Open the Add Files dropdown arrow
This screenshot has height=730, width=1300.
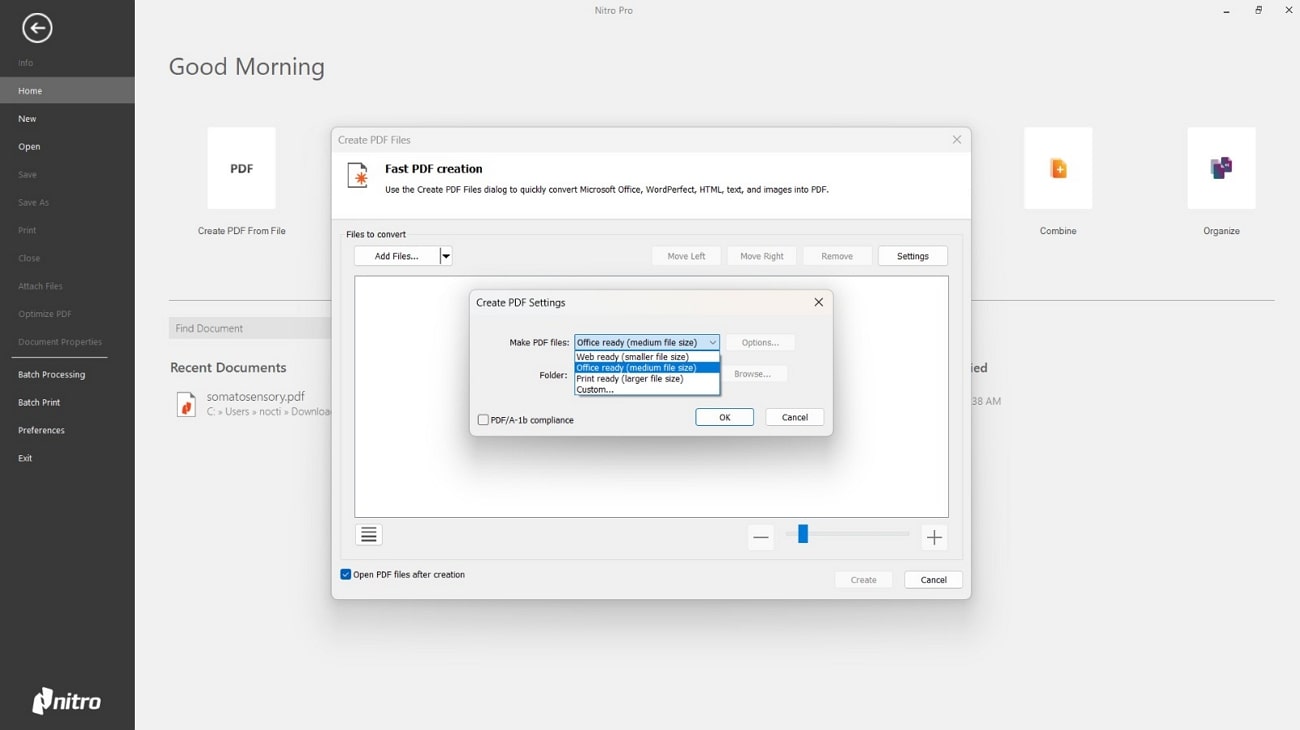click(x=446, y=256)
